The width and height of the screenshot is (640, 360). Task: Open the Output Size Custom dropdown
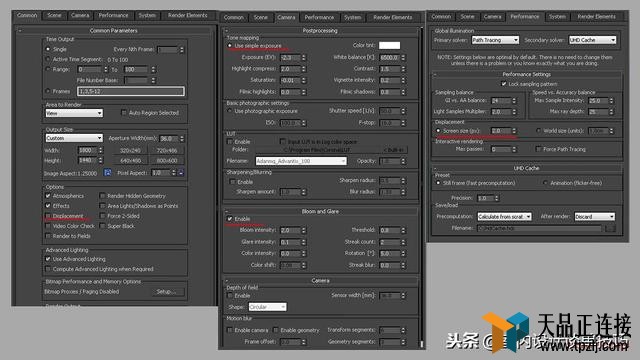[x=74, y=138]
